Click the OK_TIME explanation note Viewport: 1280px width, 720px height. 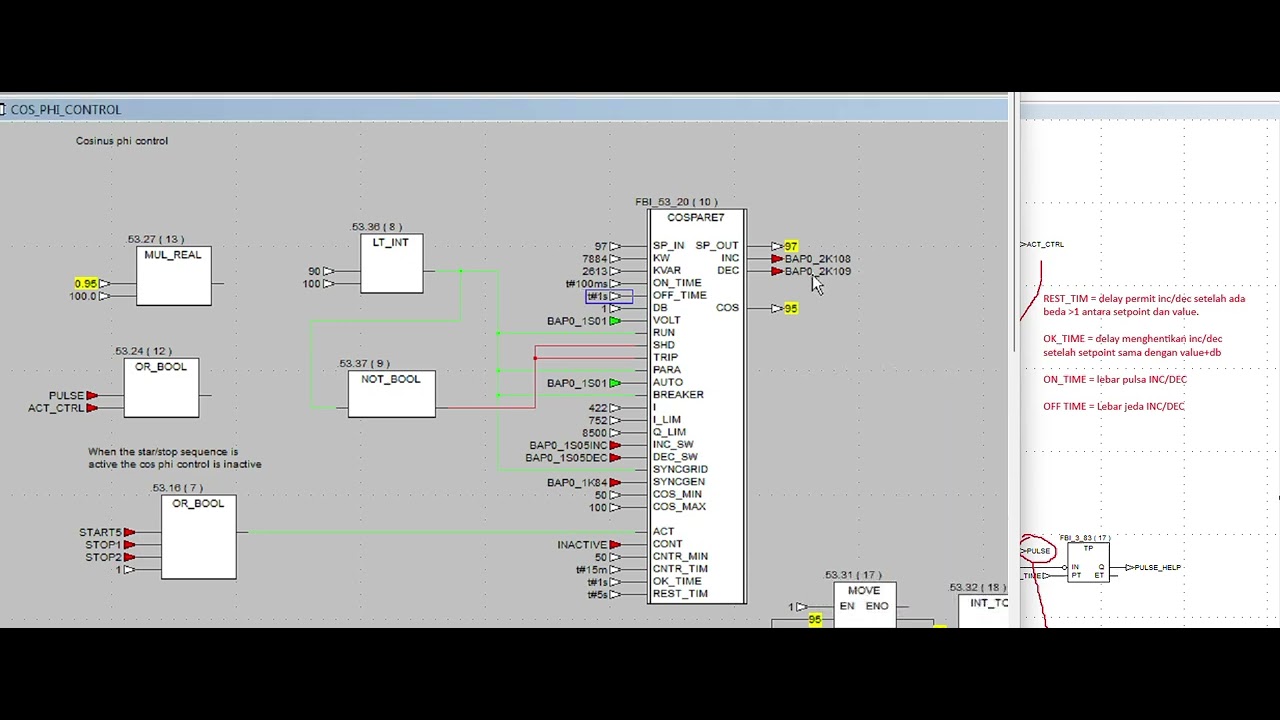tap(1133, 345)
